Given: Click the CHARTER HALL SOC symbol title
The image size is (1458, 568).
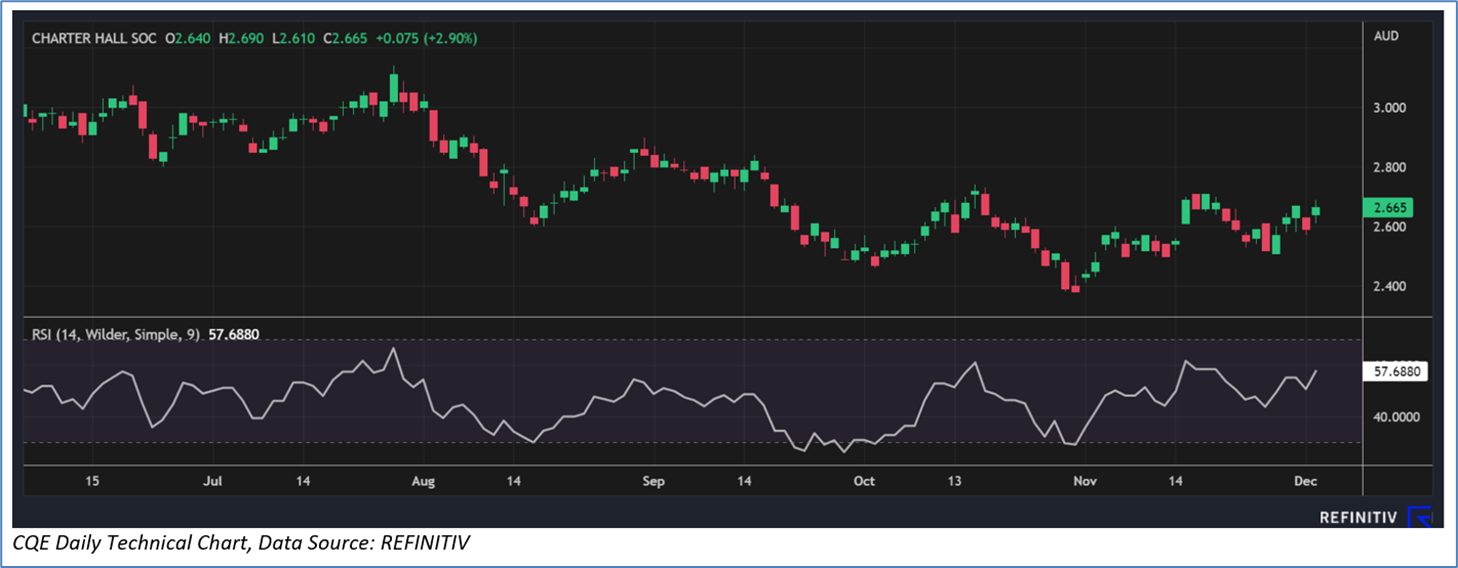Looking at the screenshot, I should [94, 38].
